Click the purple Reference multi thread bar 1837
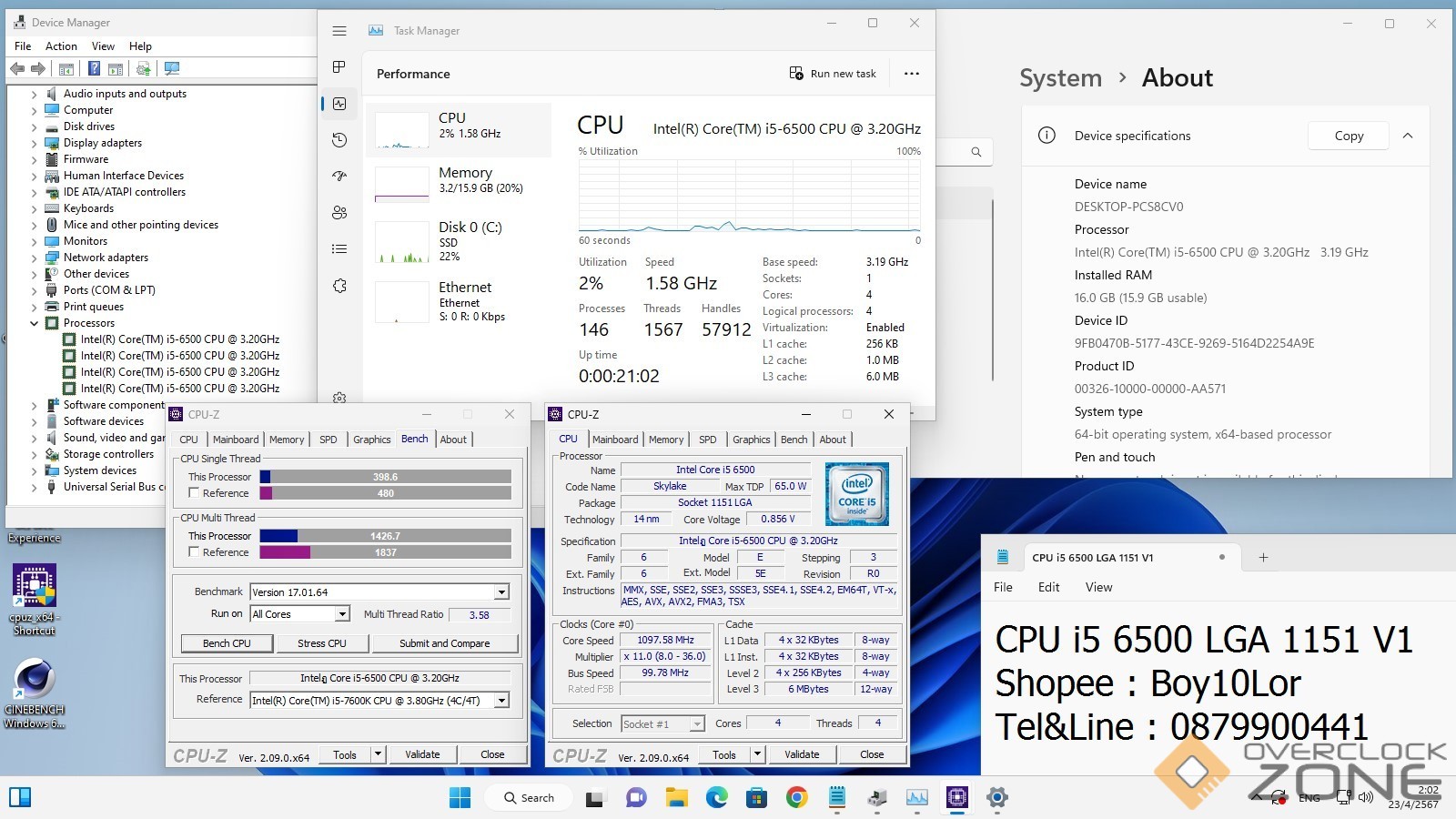The image size is (1456, 819). point(386,552)
